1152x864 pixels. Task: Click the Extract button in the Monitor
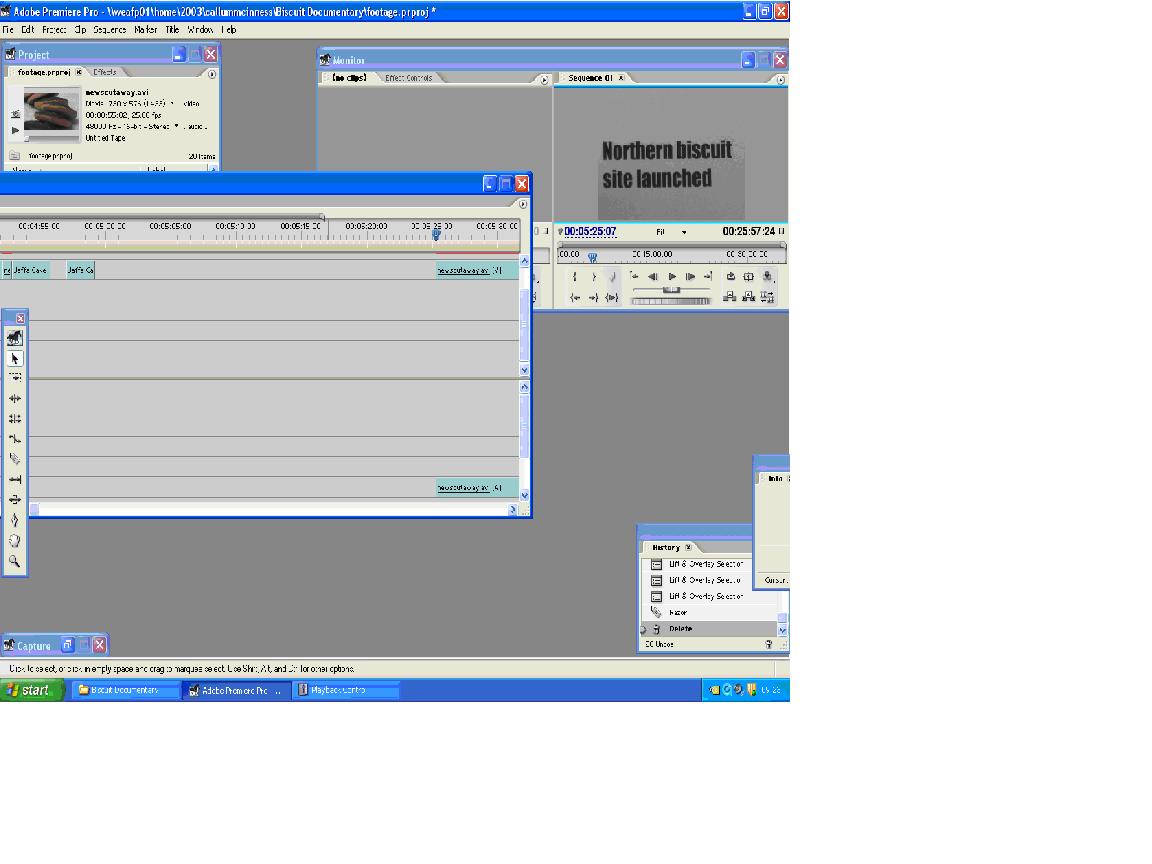(749, 297)
